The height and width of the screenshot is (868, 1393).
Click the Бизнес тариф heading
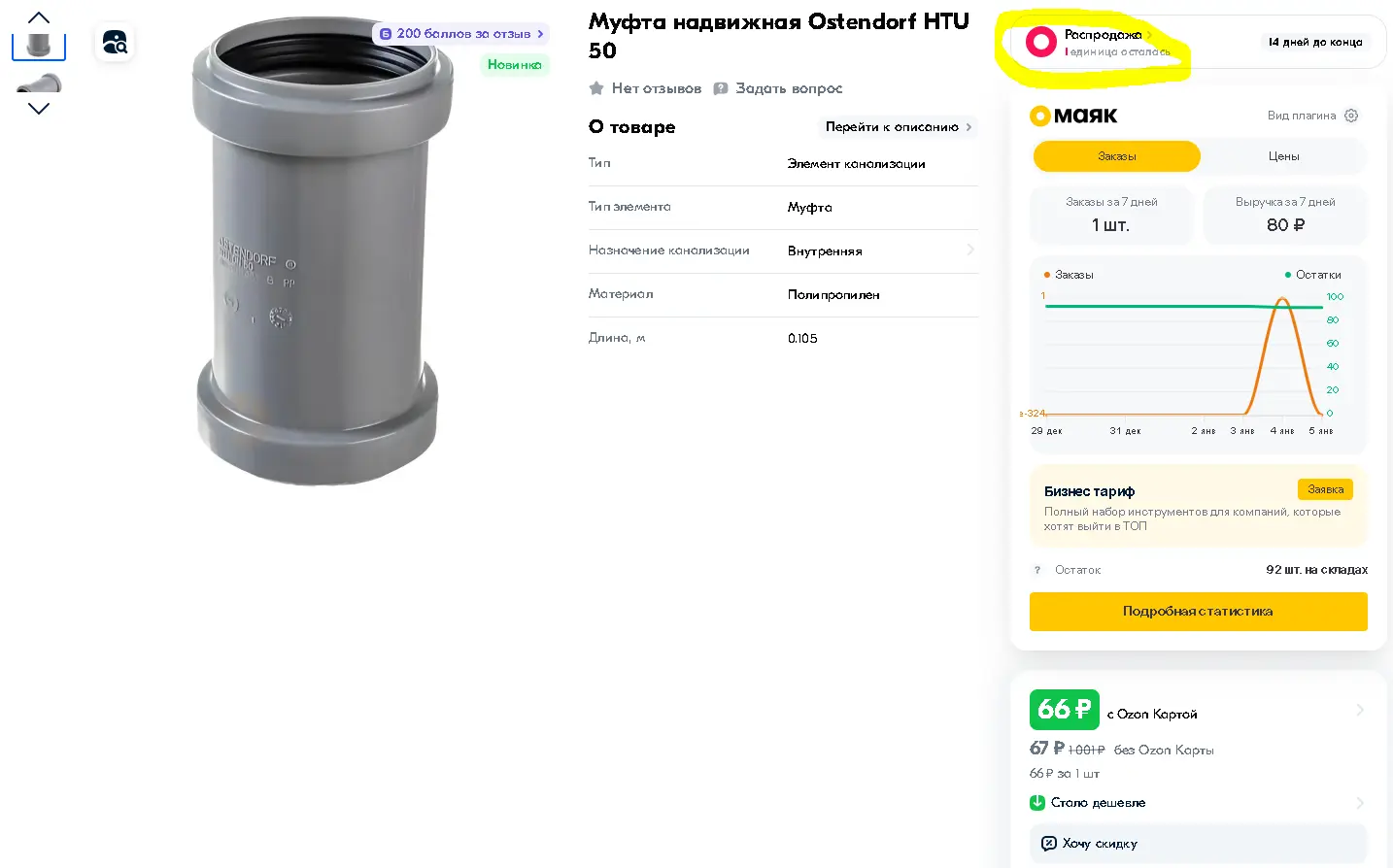[x=1089, y=491]
